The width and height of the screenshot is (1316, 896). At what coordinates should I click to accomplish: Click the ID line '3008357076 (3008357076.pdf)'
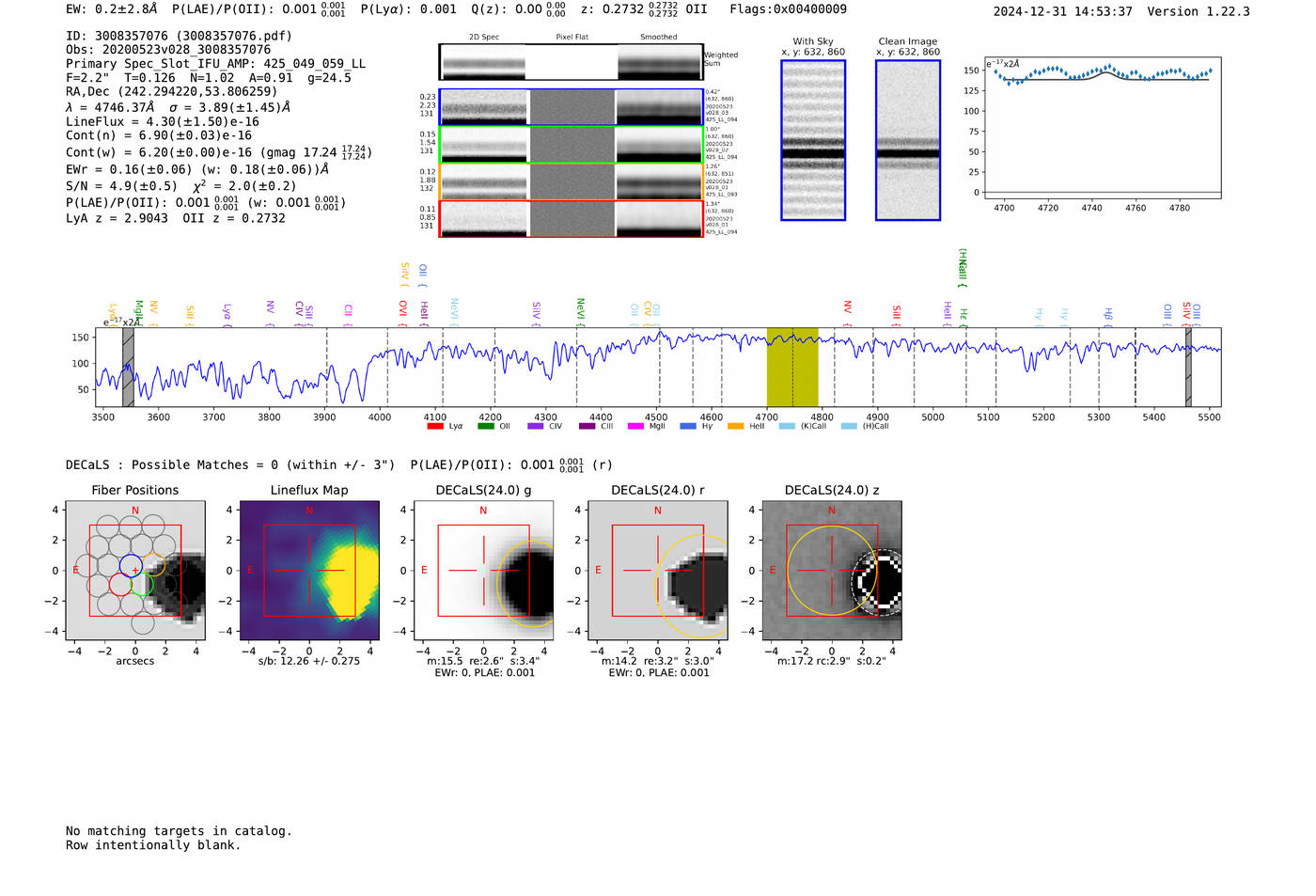pyautogui.click(x=179, y=36)
